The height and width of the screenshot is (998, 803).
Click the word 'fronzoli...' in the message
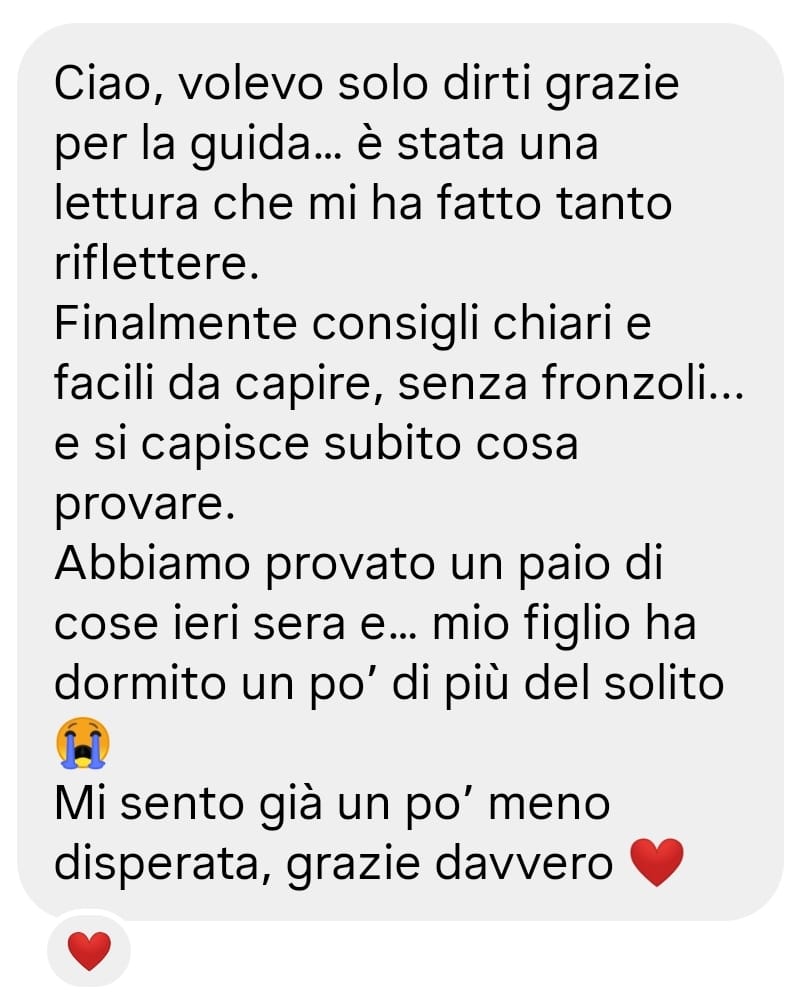click(643, 383)
